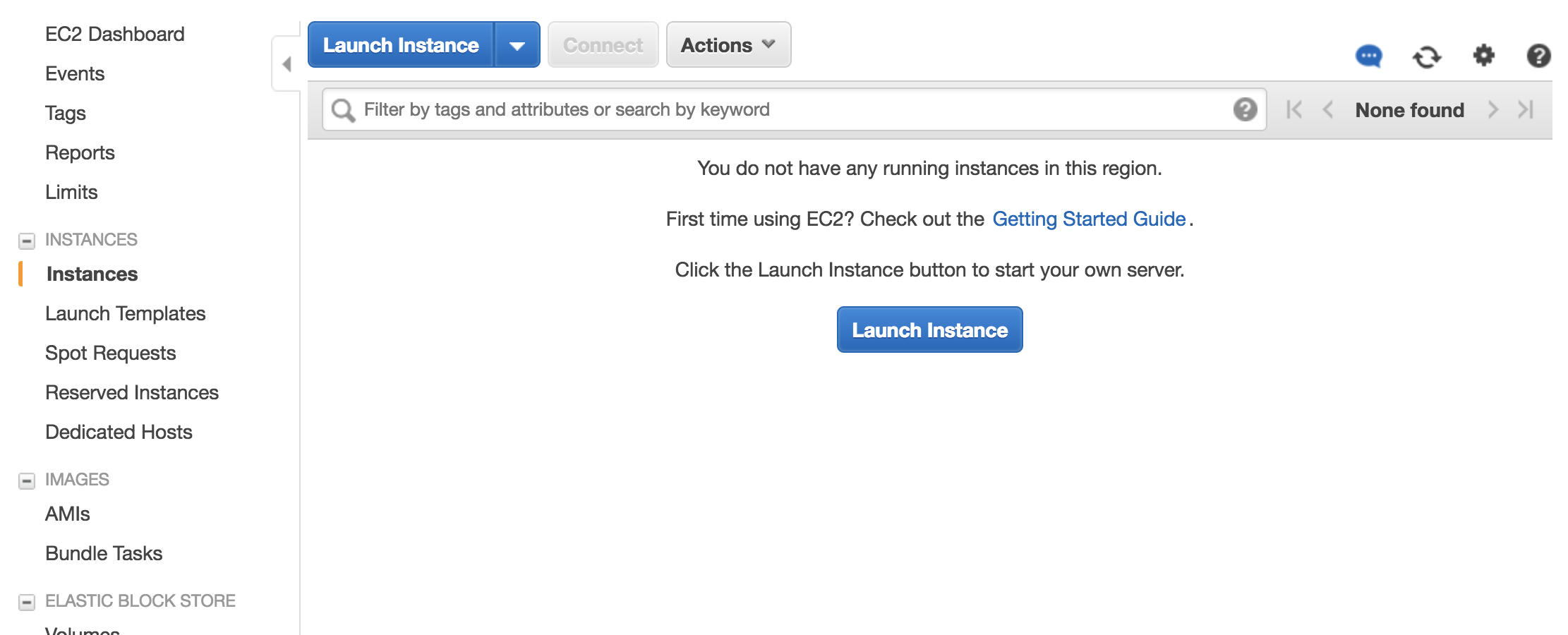Go to first page of results
The height and width of the screenshot is (635, 1568).
tap(1294, 109)
